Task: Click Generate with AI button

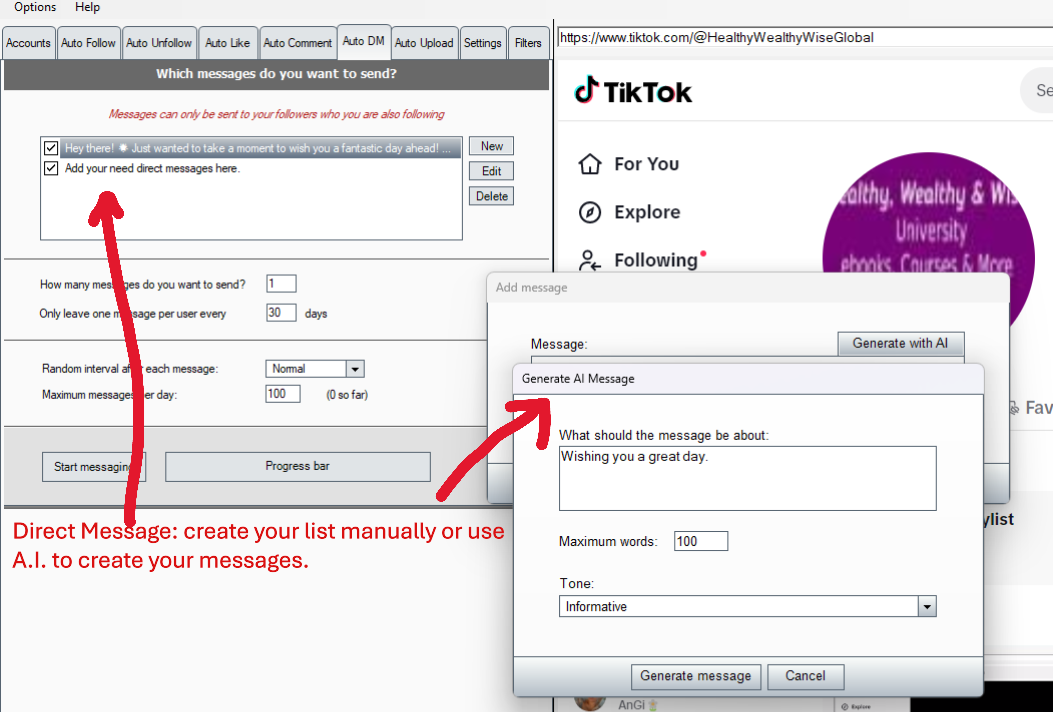Action: [900, 343]
